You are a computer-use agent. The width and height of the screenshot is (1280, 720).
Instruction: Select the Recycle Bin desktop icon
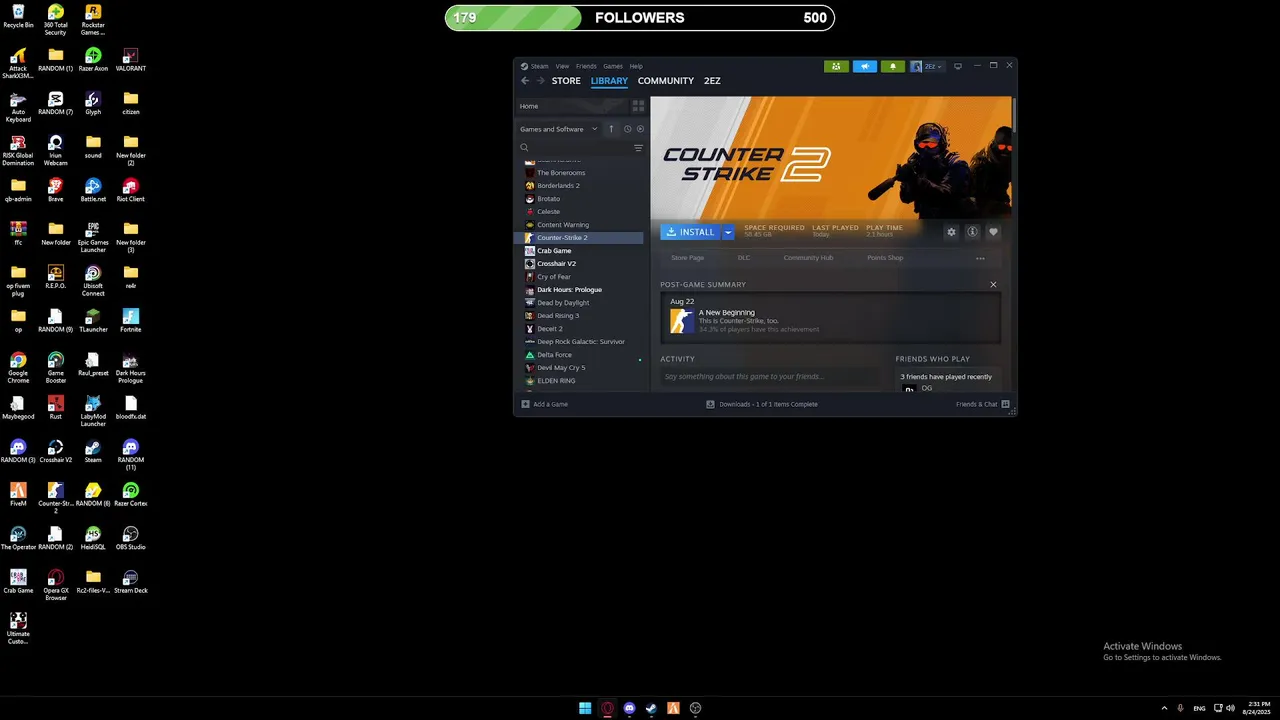click(x=18, y=17)
